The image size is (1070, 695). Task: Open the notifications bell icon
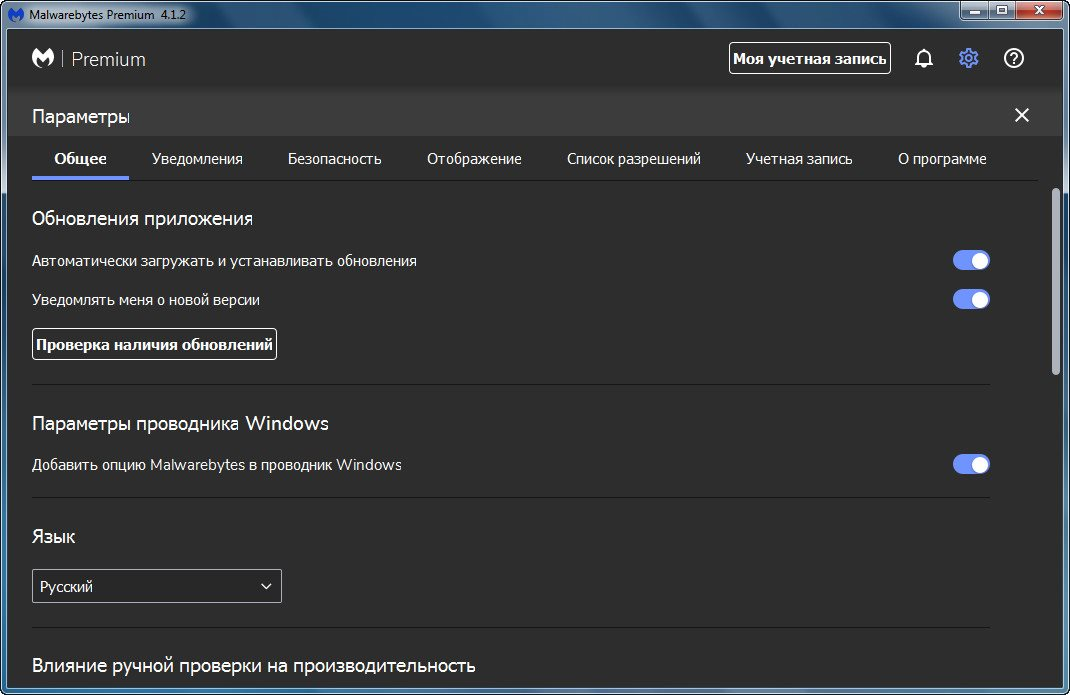pos(924,59)
